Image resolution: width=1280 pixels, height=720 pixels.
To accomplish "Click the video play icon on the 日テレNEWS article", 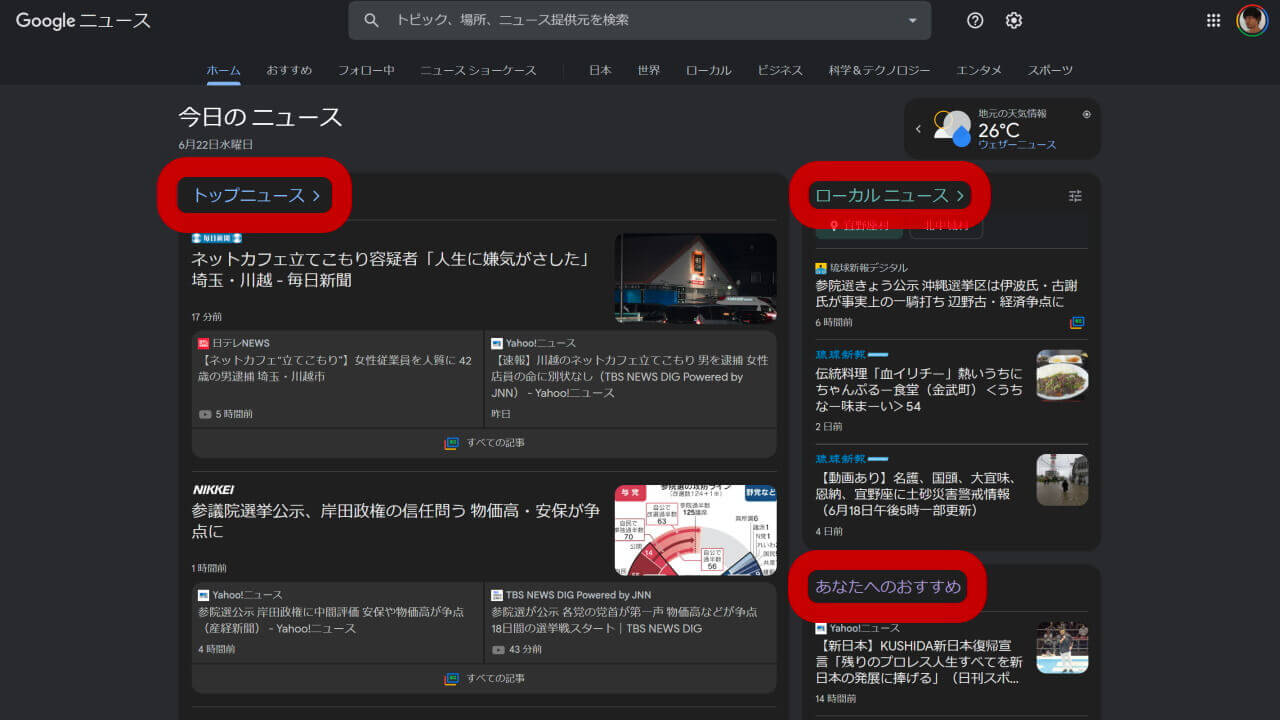I will tap(205, 414).
